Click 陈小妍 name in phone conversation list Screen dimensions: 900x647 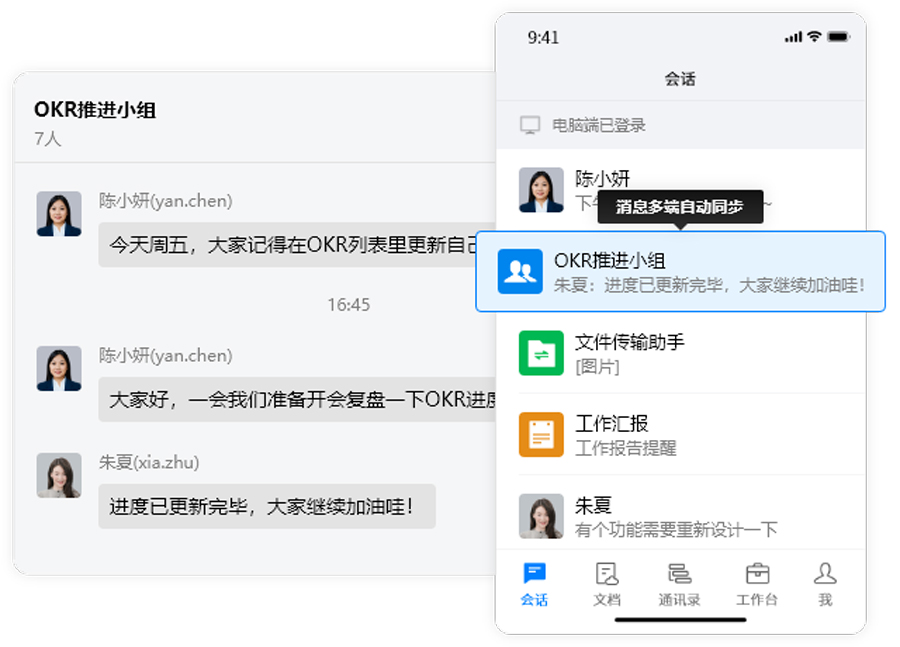[x=603, y=179]
